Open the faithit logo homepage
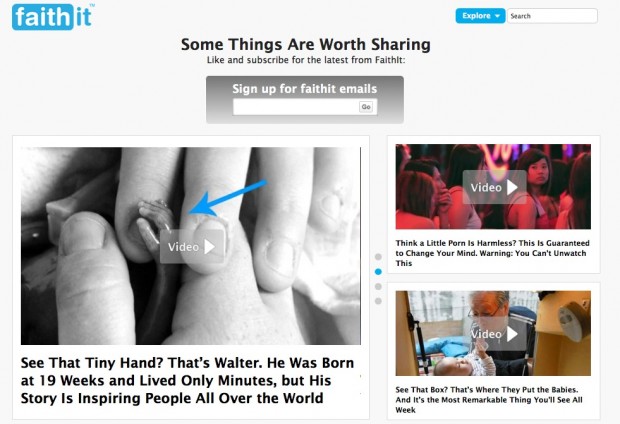The image size is (620, 424). pyautogui.click(x=53, y=17)
